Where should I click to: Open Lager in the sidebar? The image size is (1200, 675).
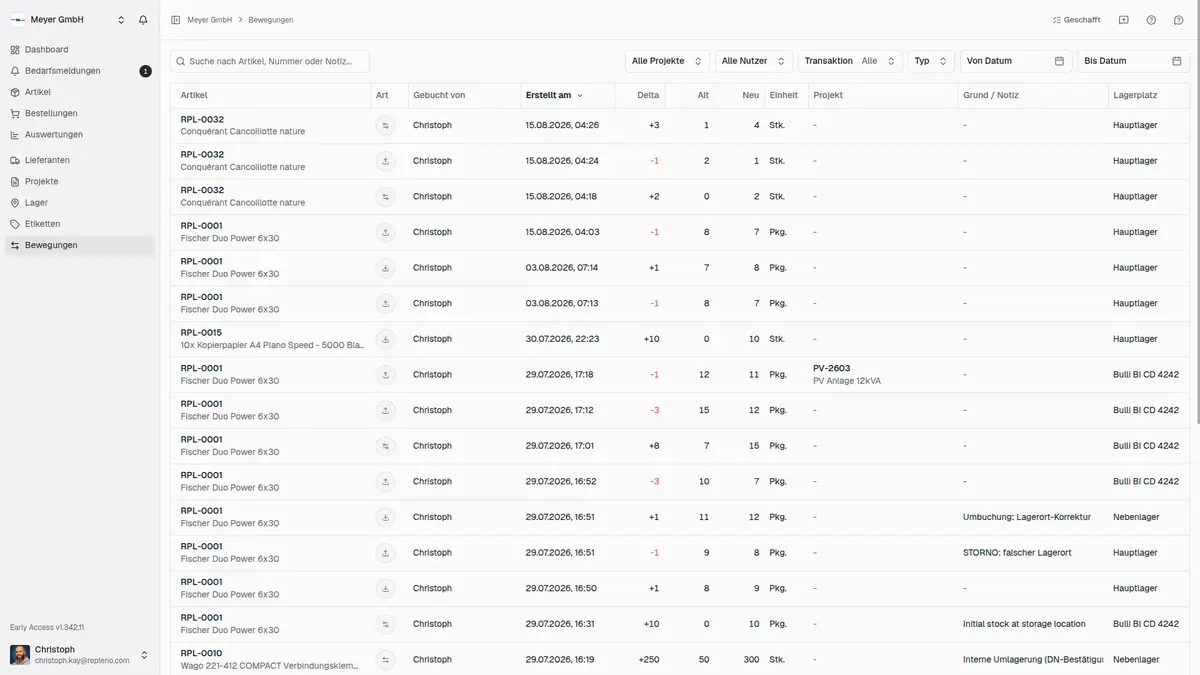pos(80,202)
